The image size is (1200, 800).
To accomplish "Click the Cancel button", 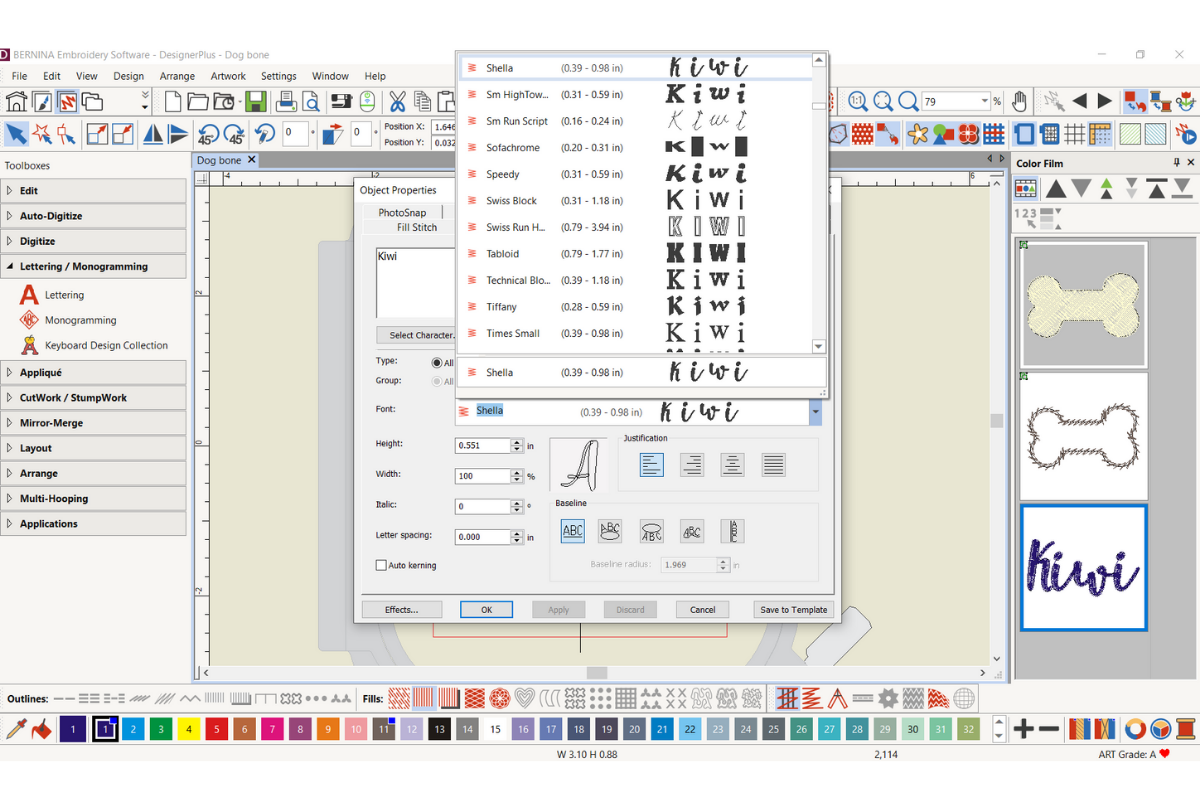I will click(702, 609).
